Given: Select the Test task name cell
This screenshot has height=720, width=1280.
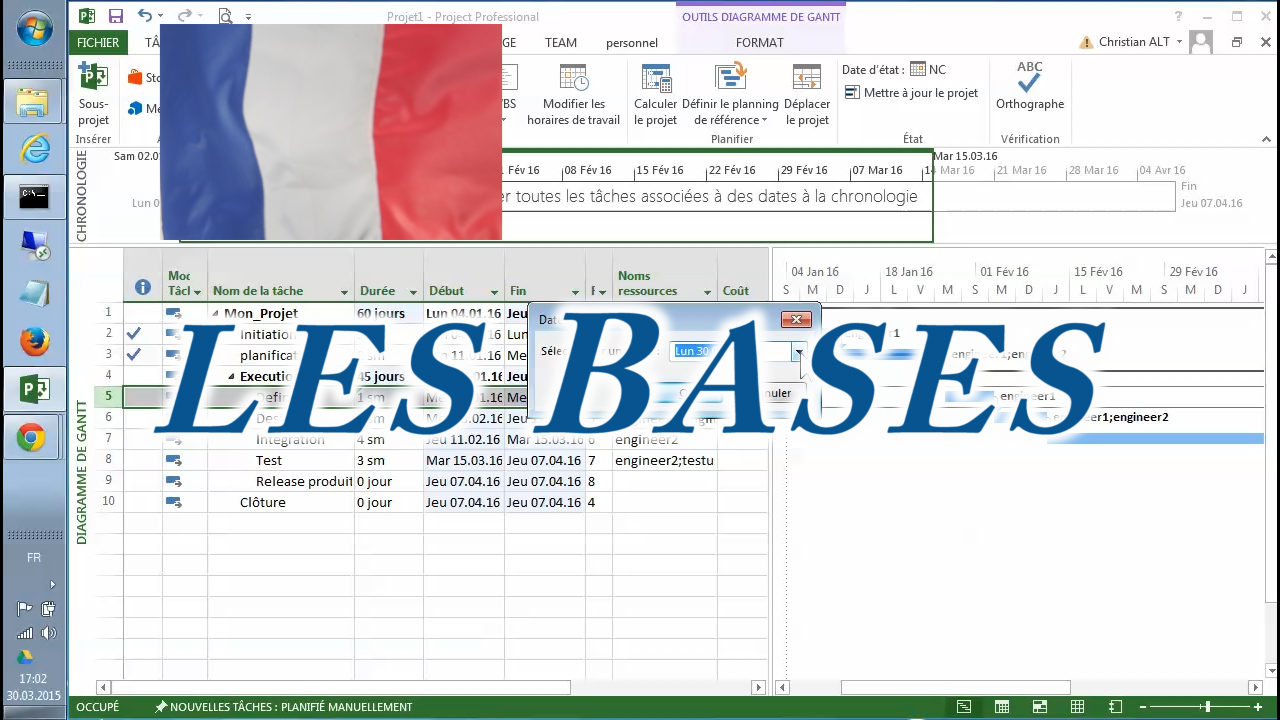Looking at the screenshot, I should pos(281,460).
